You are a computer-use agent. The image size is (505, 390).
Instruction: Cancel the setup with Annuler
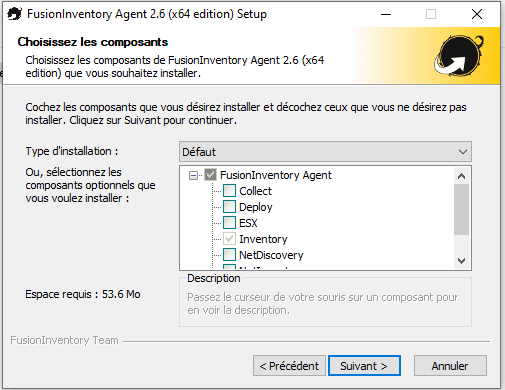(450, 366)
